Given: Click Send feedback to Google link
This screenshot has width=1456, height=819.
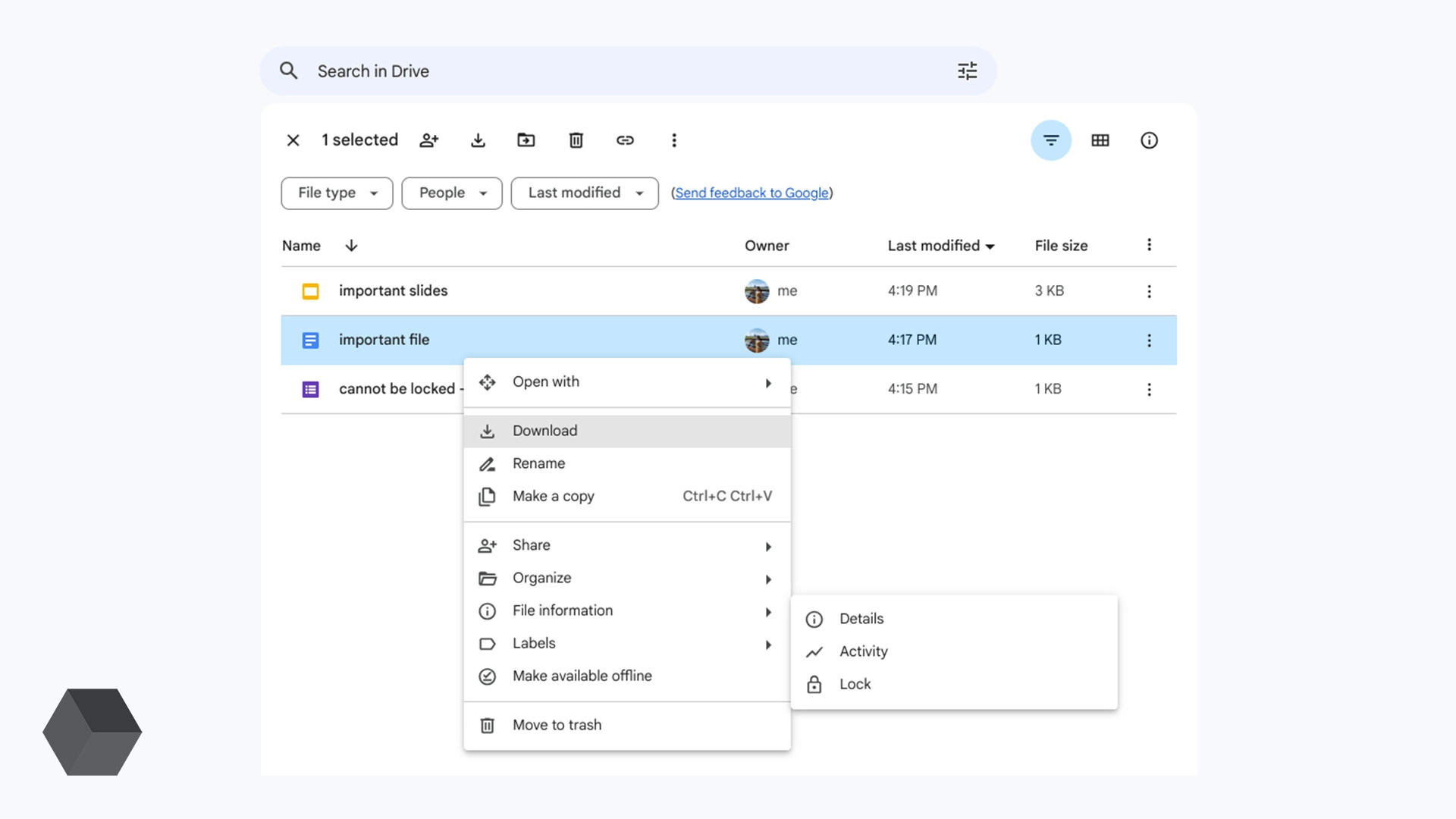Looking at the screenshot, I should pyautogui.click(x=752, y=193).
